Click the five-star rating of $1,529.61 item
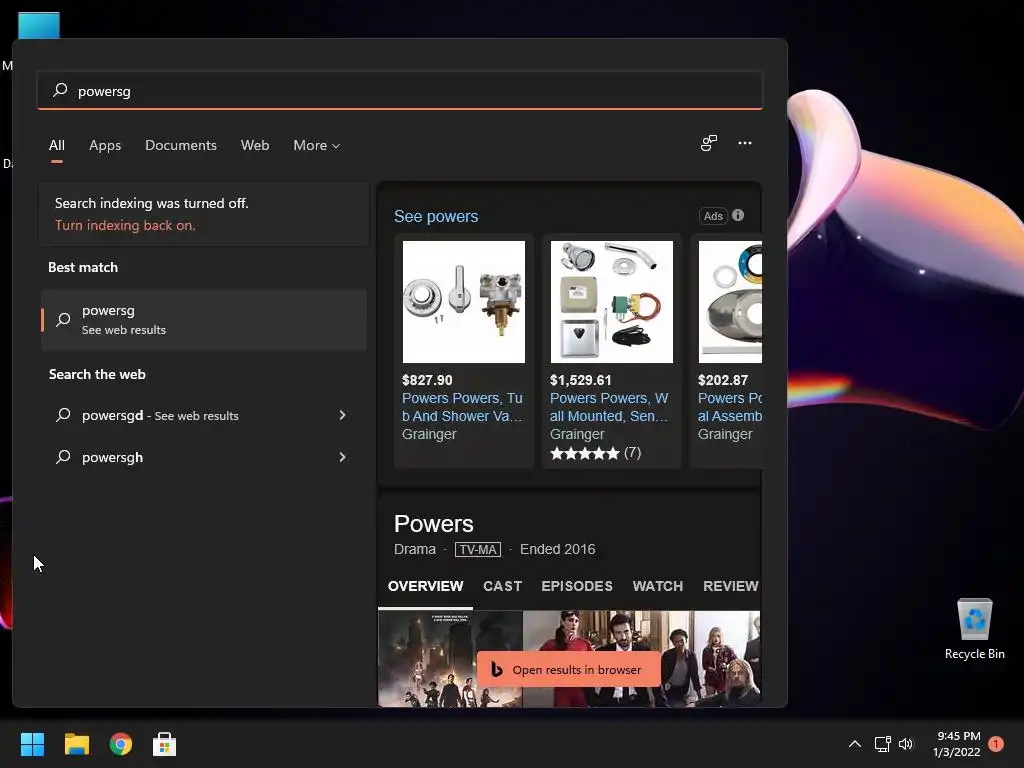1024x768 pixels. 584,453
